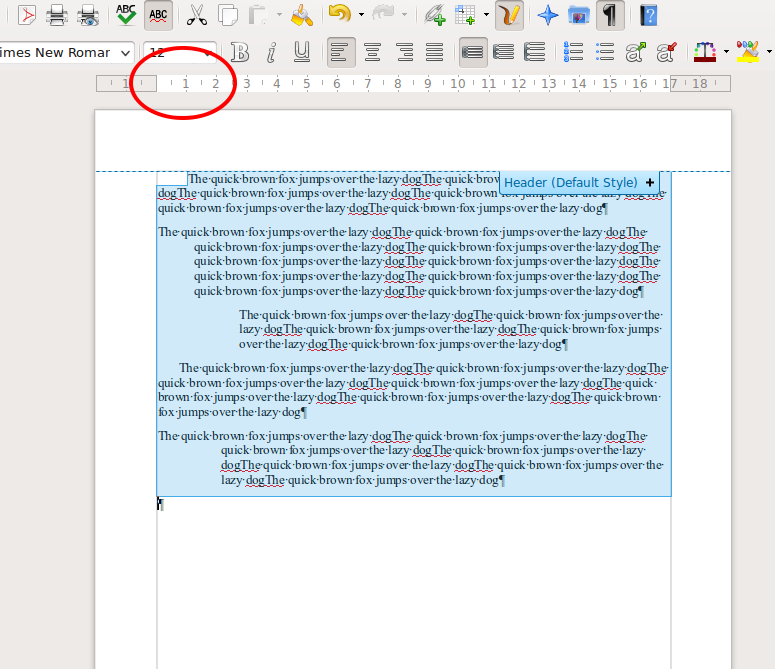Viewport: 775px width, 669px height.
Task: Apply the yellow highlighting color
Action: 746,52
